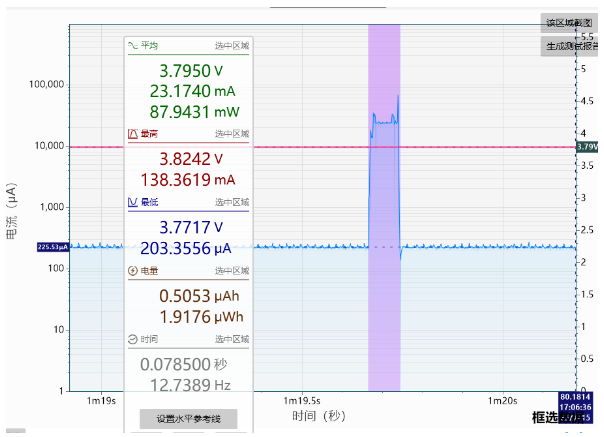Click the 平均 average waveform icon
Image resolution: width=604 pixels, height=437 pixels.
click(x=133, y=45)
